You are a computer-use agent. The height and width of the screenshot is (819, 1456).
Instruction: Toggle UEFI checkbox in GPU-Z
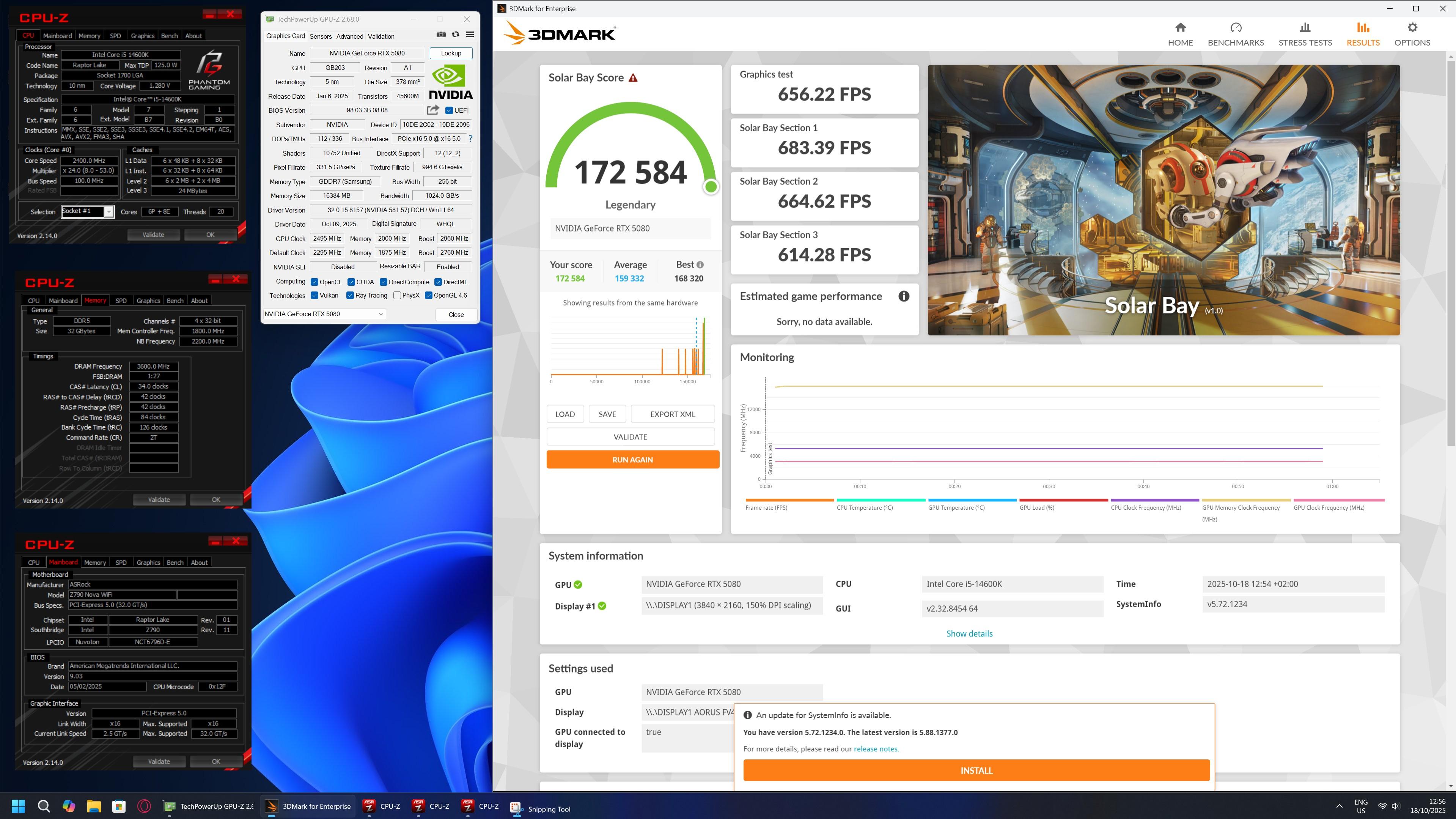(449, 111)
